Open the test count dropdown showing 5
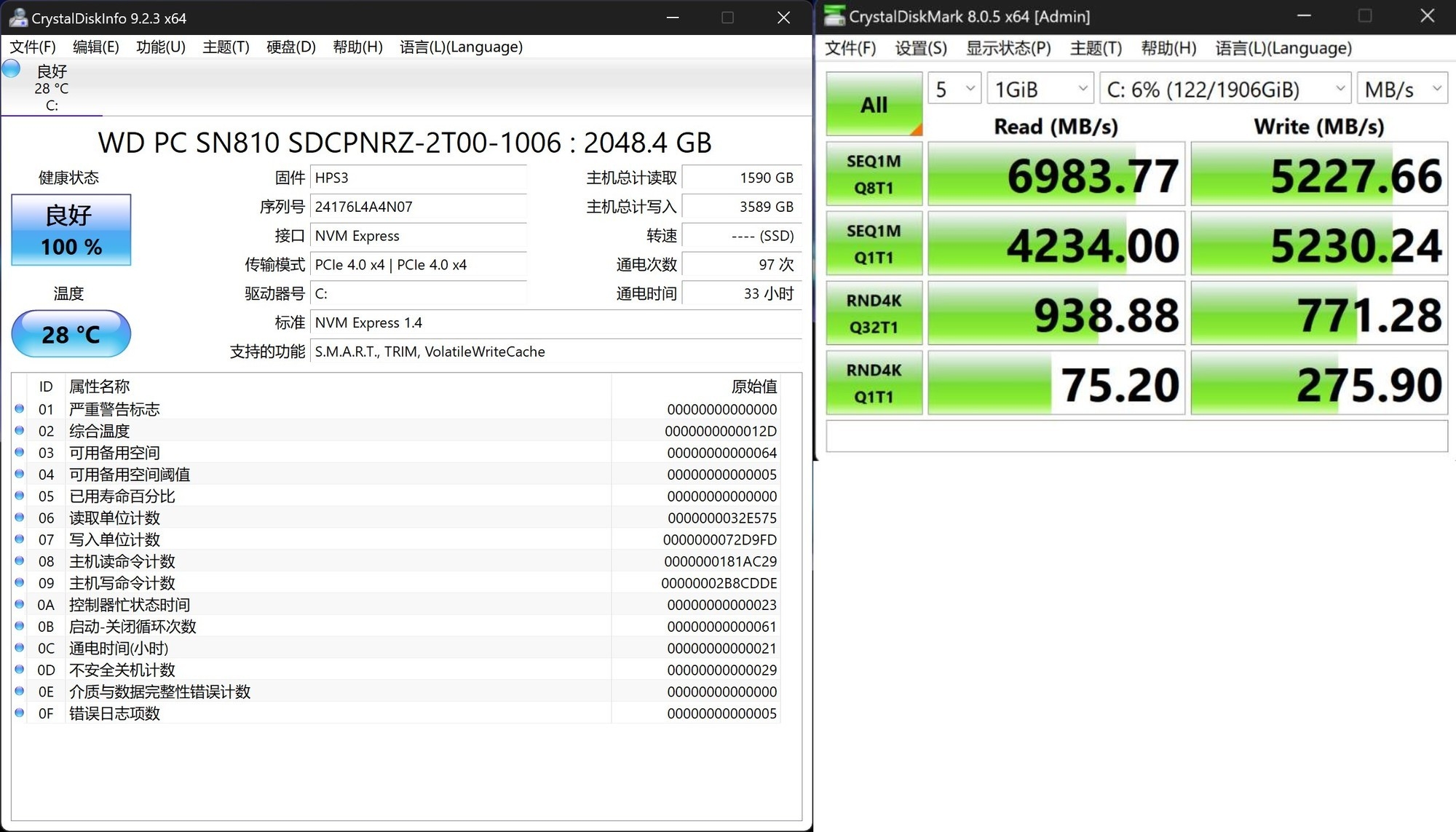The height and width of the screenshot is (832, 1456). point(954,89)
